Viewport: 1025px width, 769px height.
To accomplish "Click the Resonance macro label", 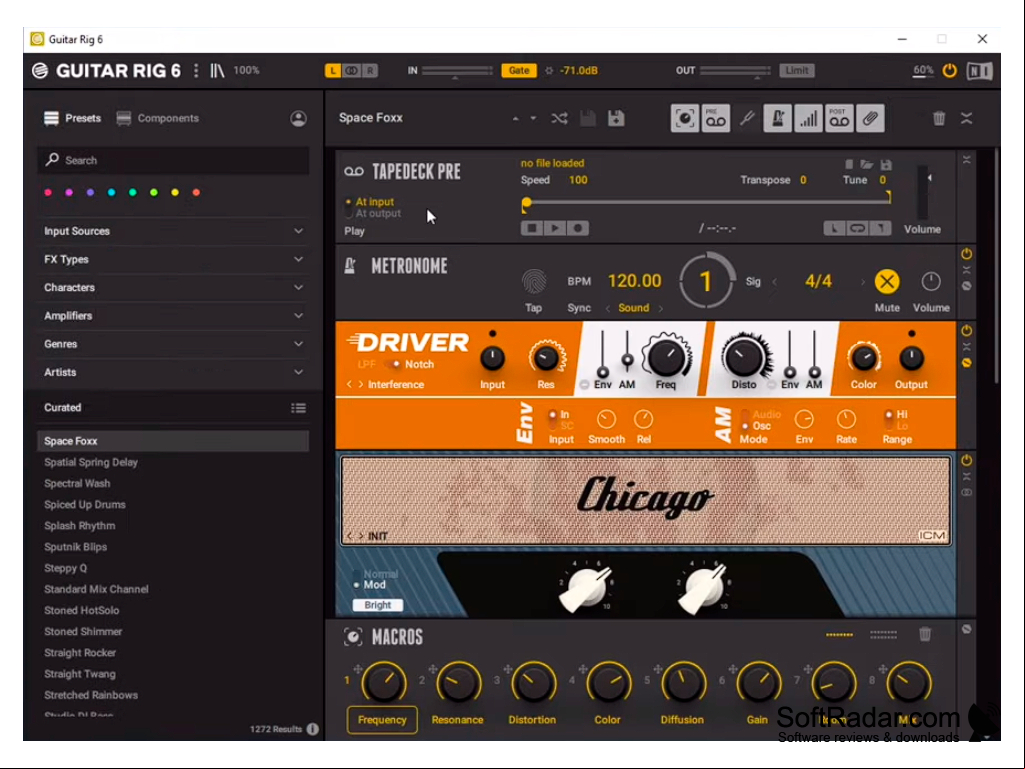I will tap(457, 719).
